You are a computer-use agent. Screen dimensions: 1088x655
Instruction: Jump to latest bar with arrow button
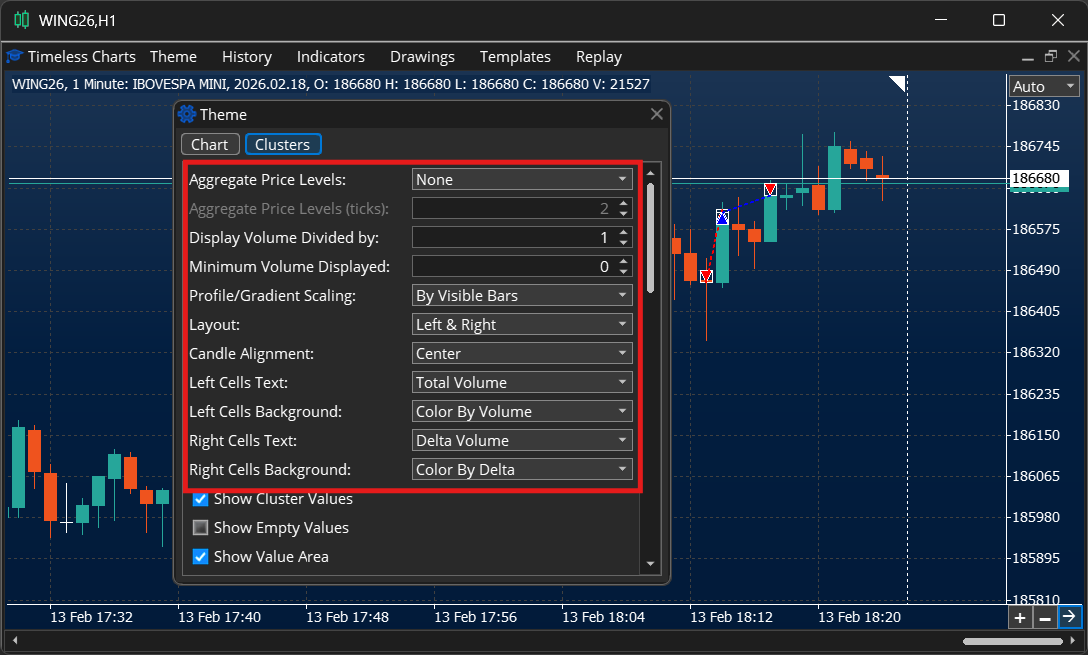click(x=1069, y=617)
